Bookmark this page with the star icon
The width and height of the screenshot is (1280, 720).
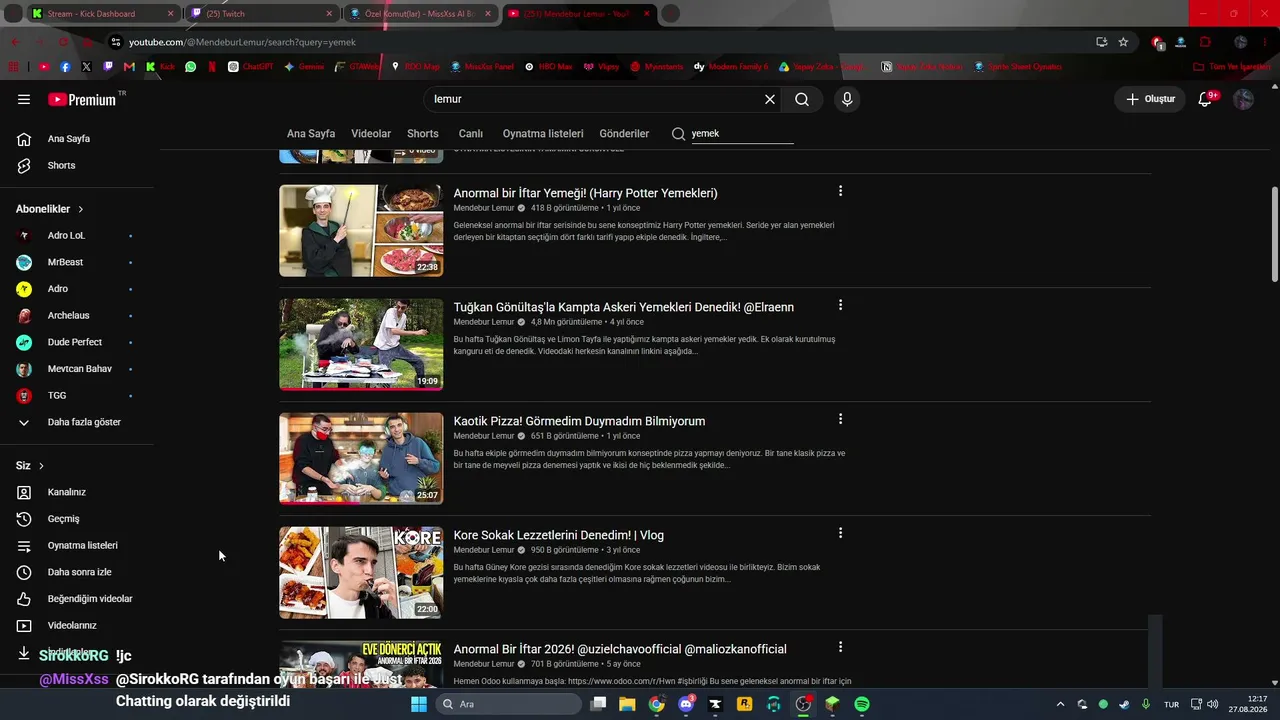pos(1123,42)
